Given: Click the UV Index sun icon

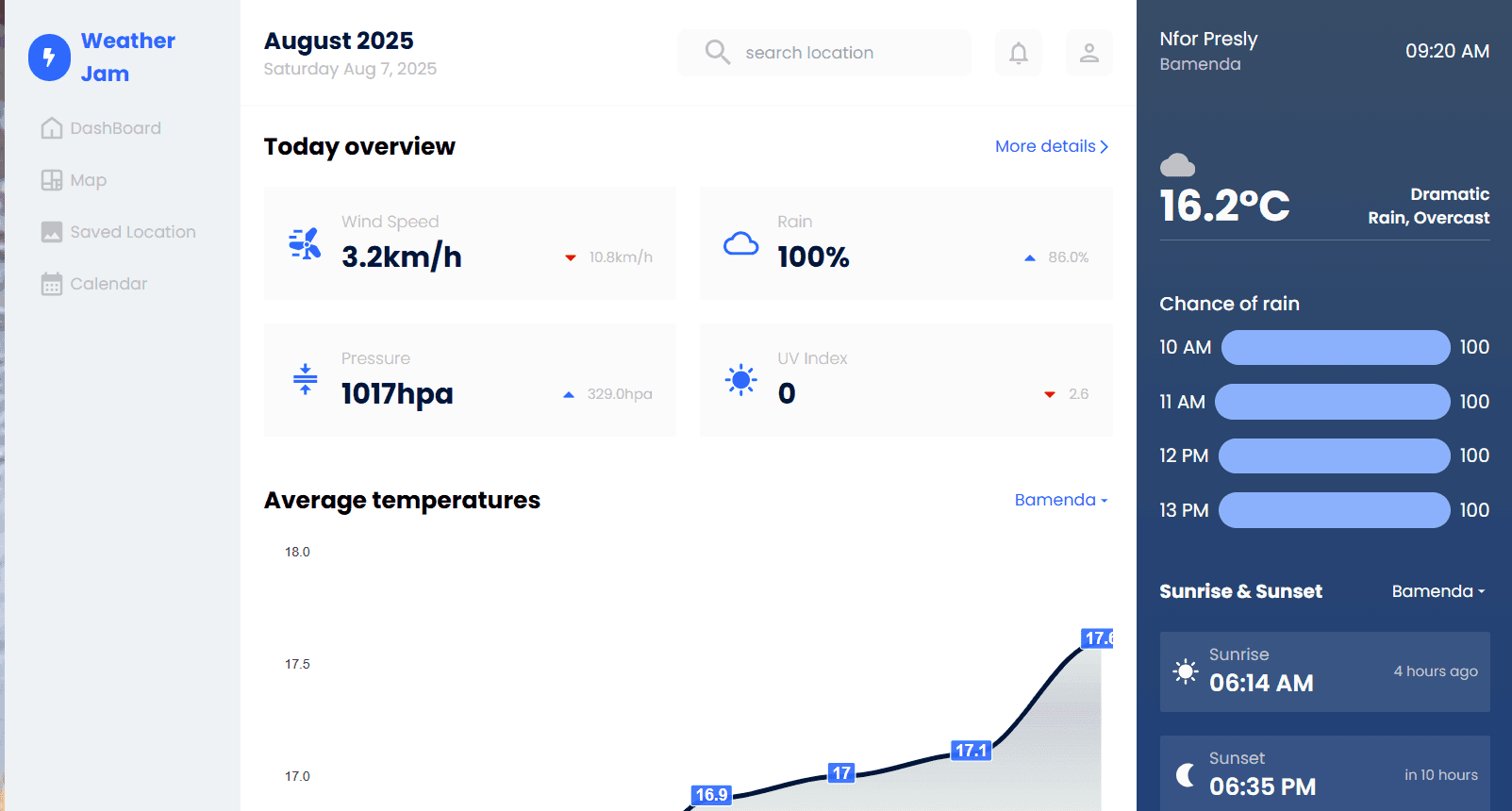Looking at the screenshot, I should point(740,380).
